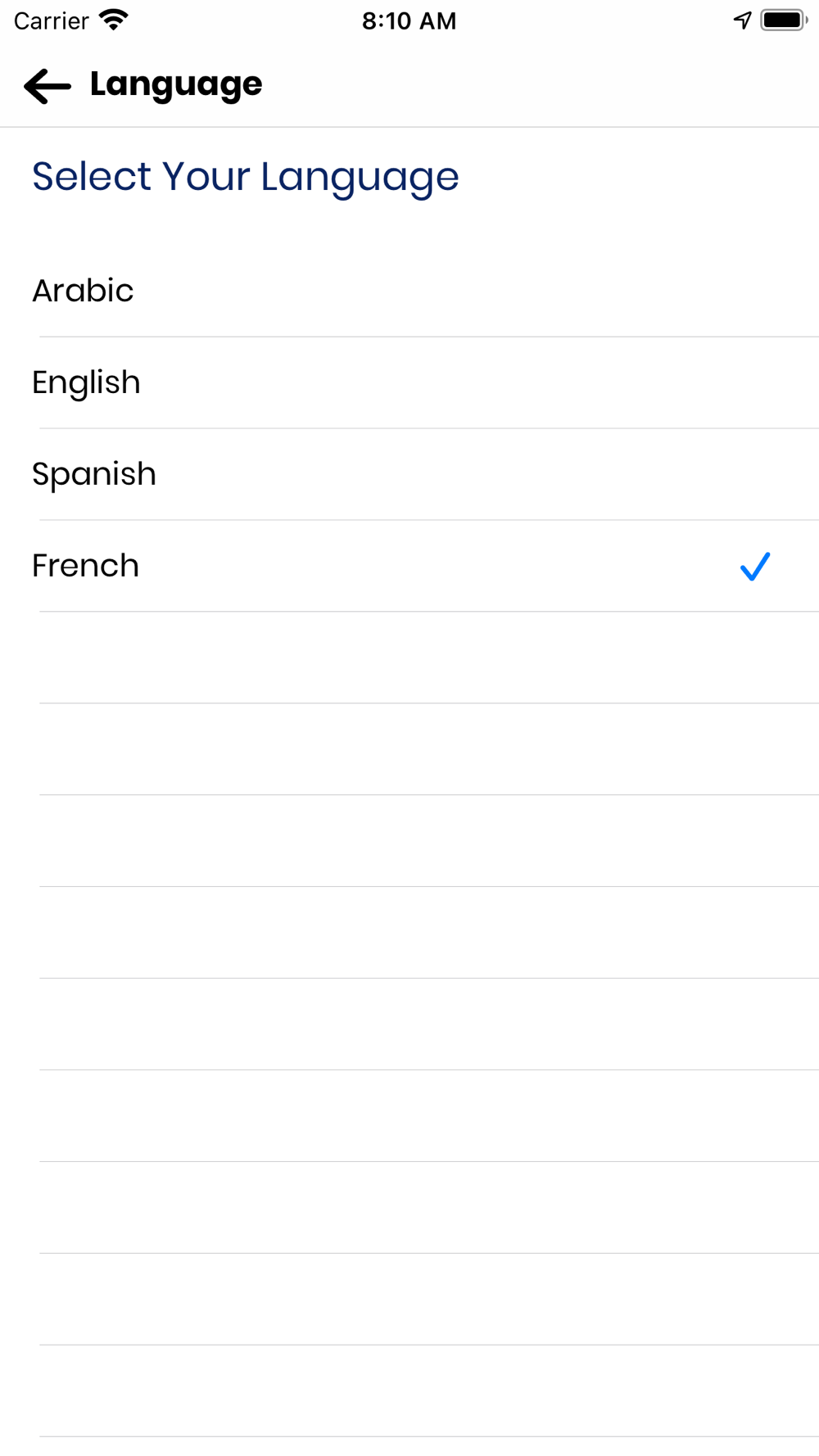Go back using the arrow icon
The height and width of the screenshot is (1456, 819).
[x=48, y=85]
